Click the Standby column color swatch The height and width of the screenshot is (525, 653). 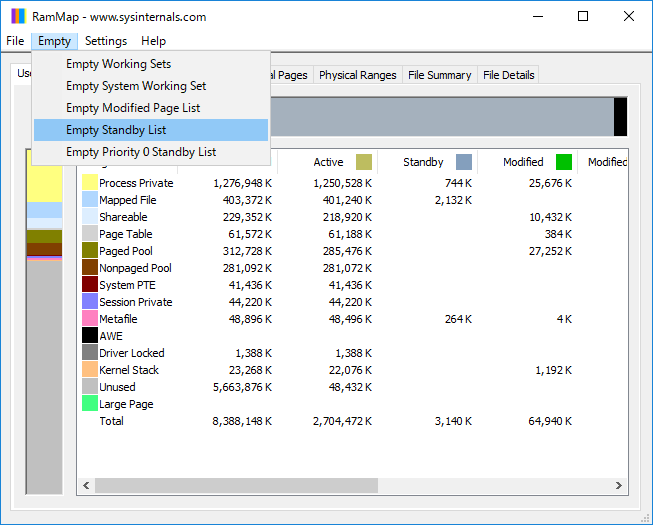click(464, 162)
